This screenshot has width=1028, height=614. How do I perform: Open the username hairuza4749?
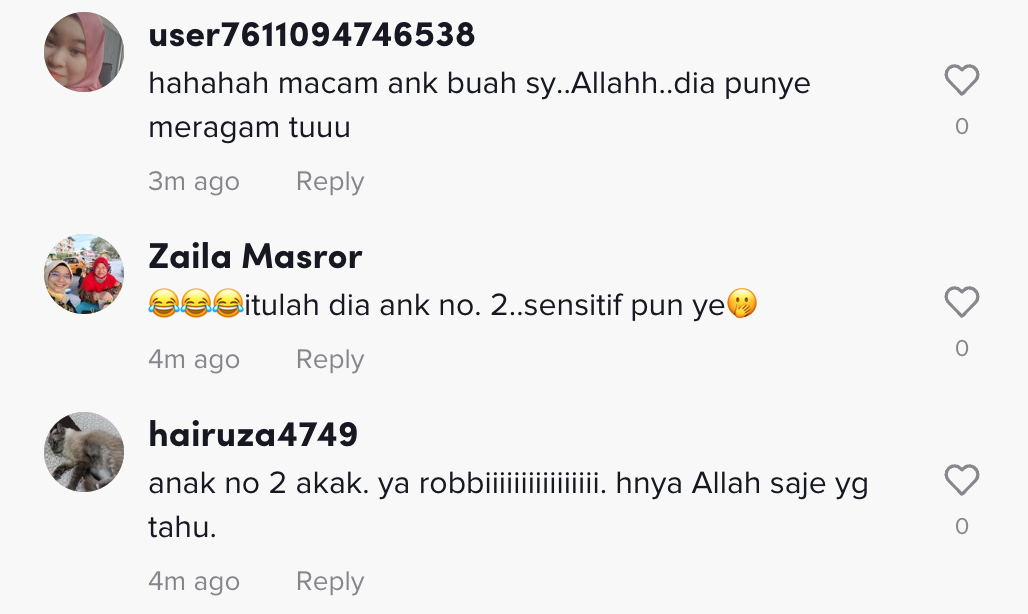pos(253,434)
